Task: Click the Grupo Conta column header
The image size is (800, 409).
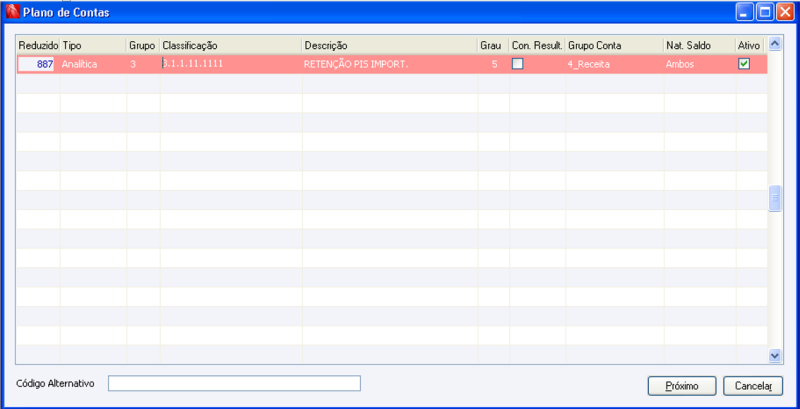Action: tap(614, 45)
